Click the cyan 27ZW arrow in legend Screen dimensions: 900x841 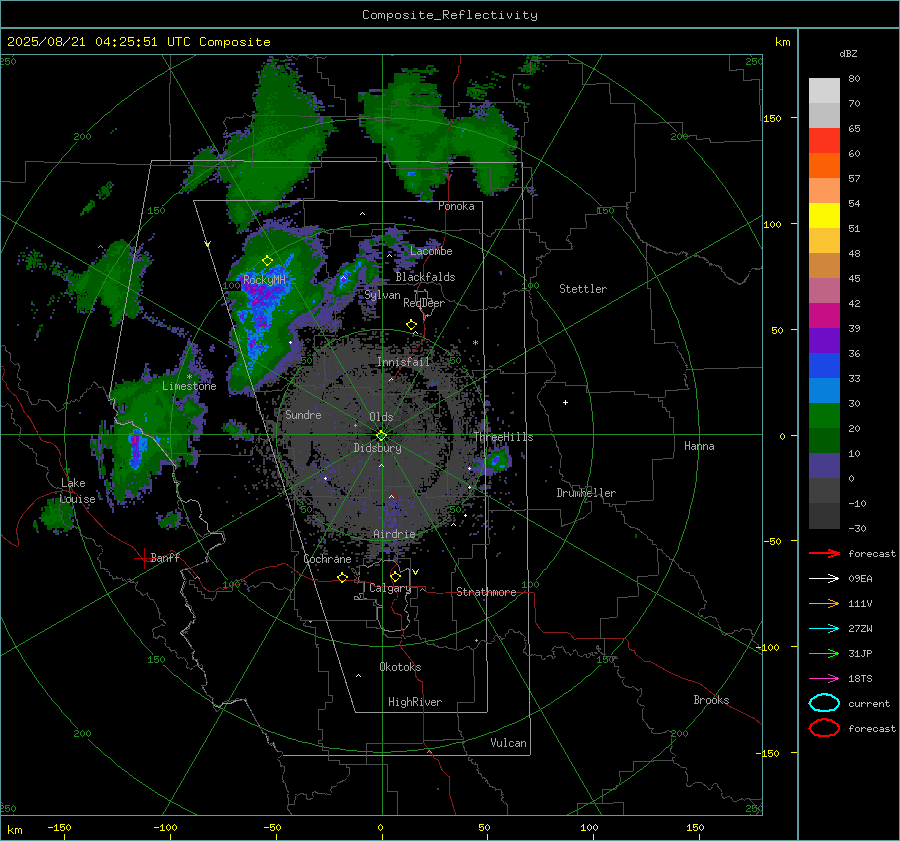point(824,629)
